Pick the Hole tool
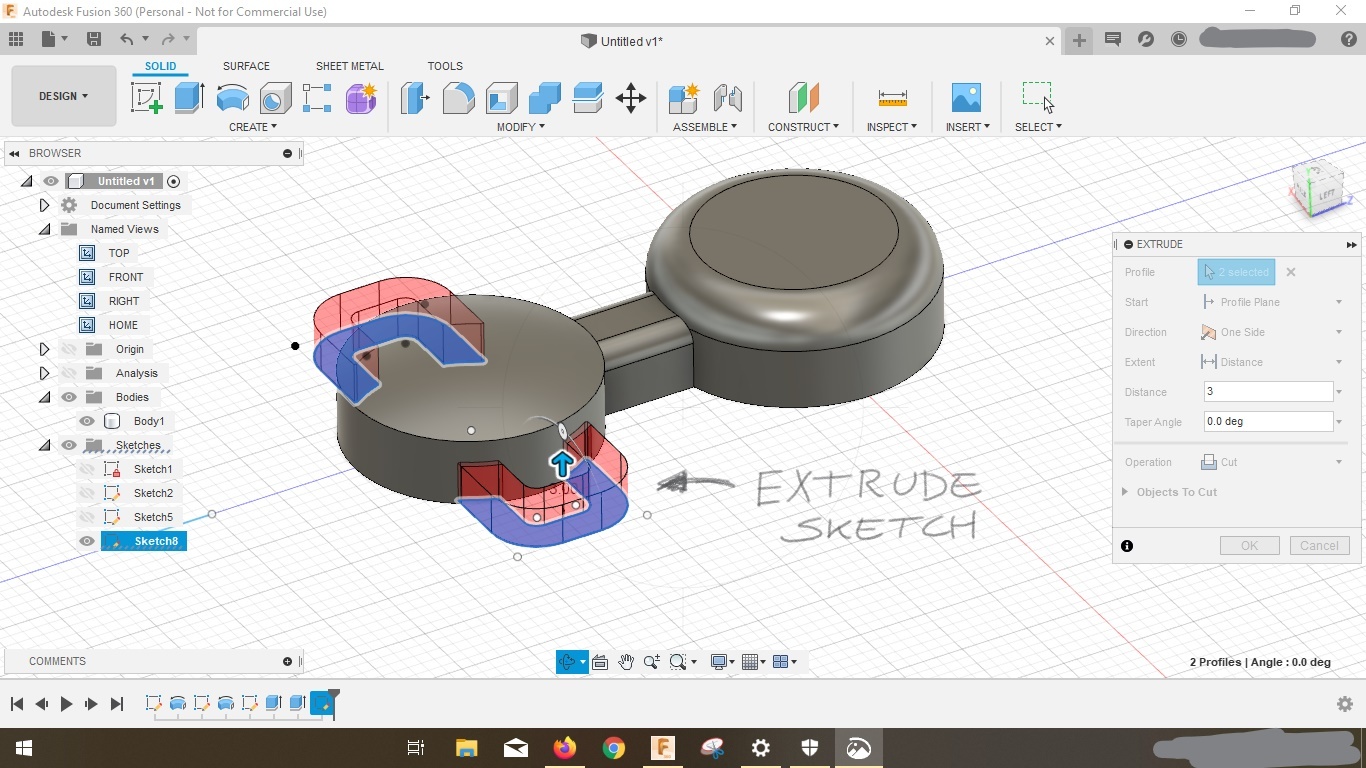Viewport: 1366px width, 768px height. [275, 98]
